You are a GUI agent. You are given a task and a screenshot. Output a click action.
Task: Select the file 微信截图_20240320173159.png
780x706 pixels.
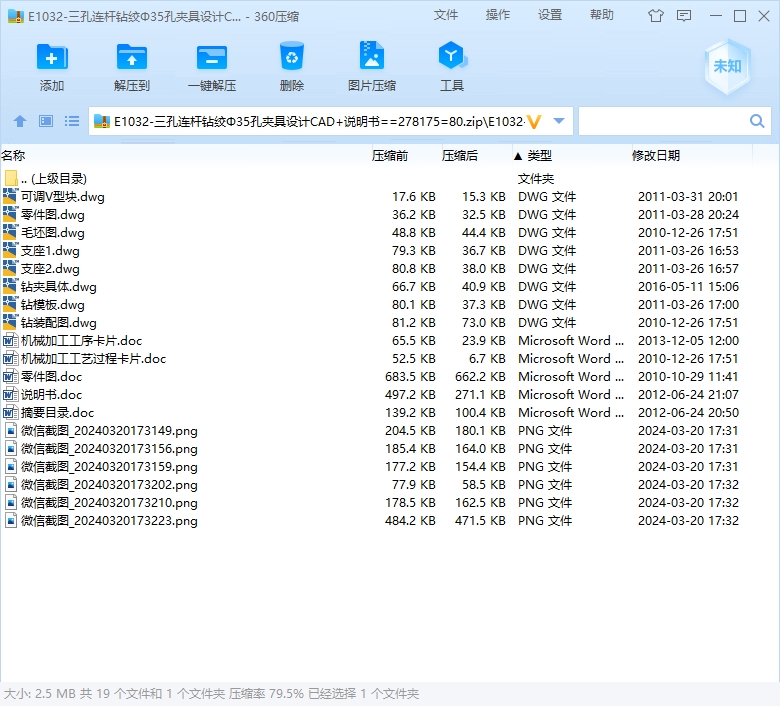click(x=109, y=467)
